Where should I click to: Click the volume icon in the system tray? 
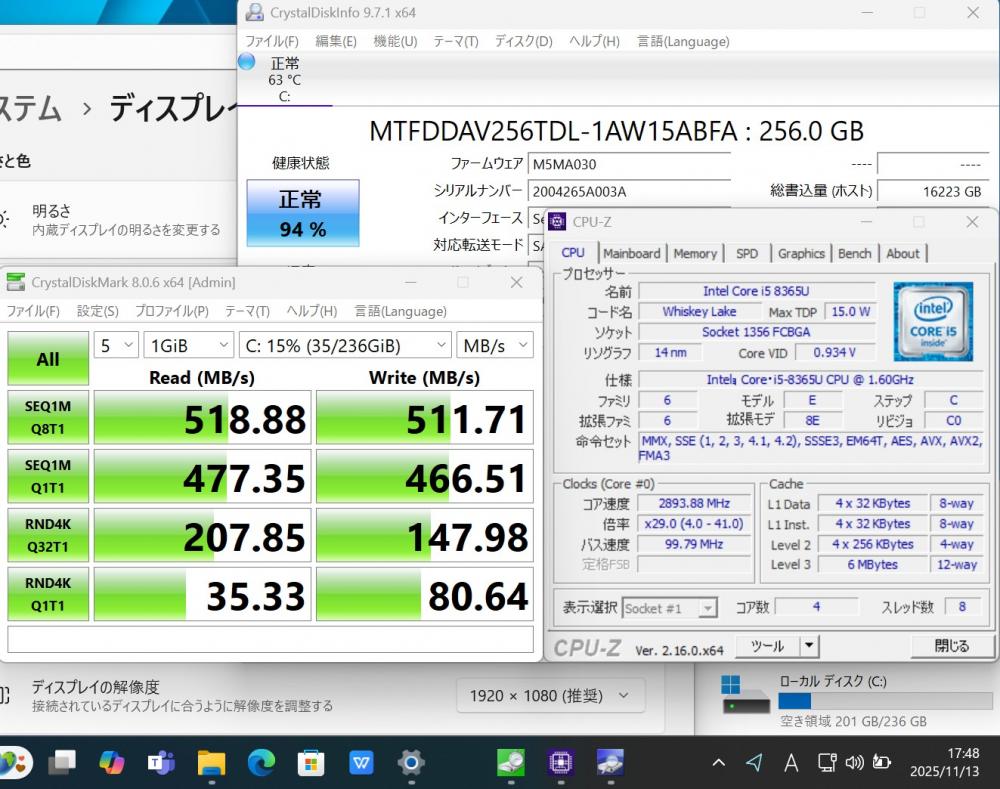pyautogui.click(x=853, y=763)
